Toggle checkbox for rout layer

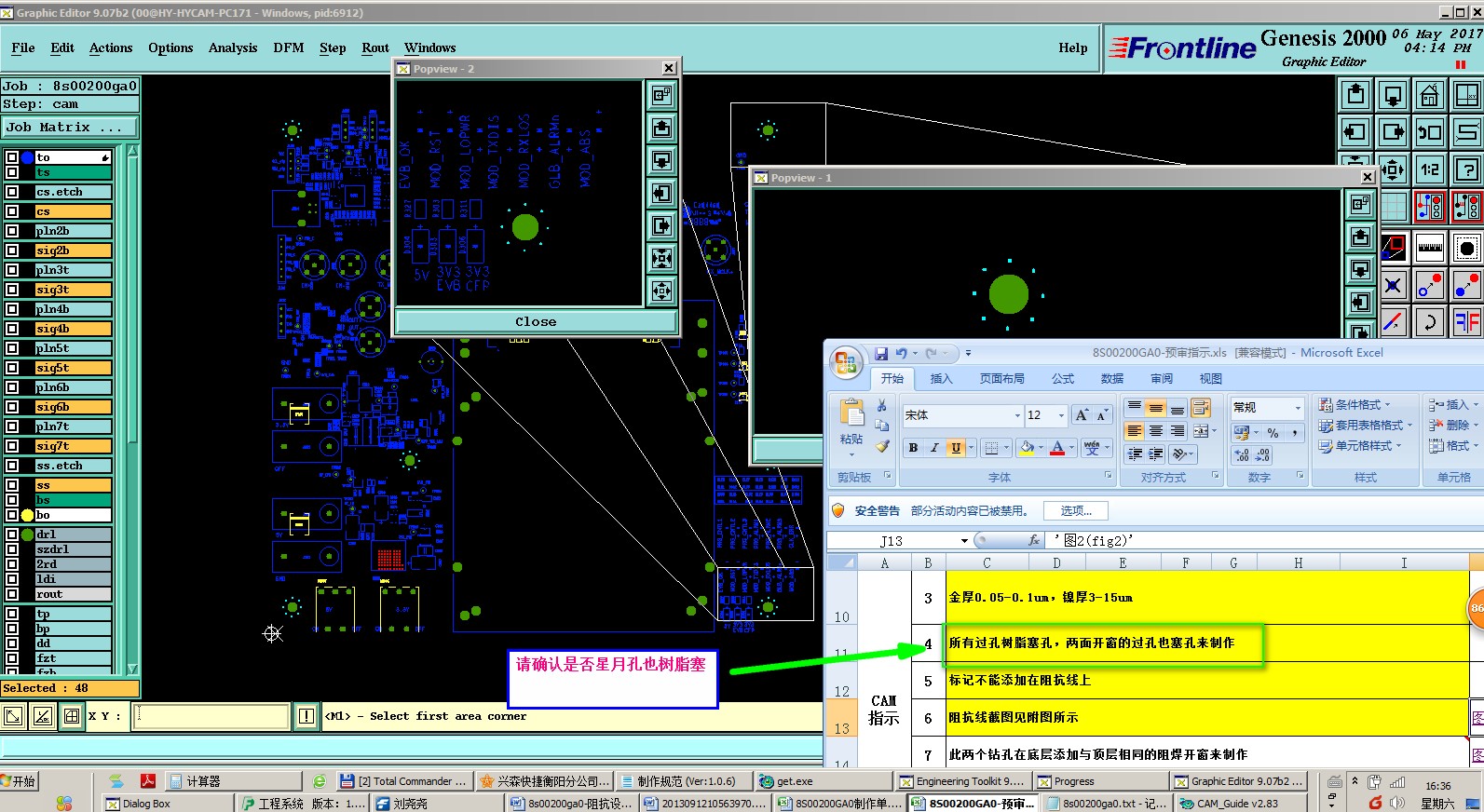(x=12, y=594)
